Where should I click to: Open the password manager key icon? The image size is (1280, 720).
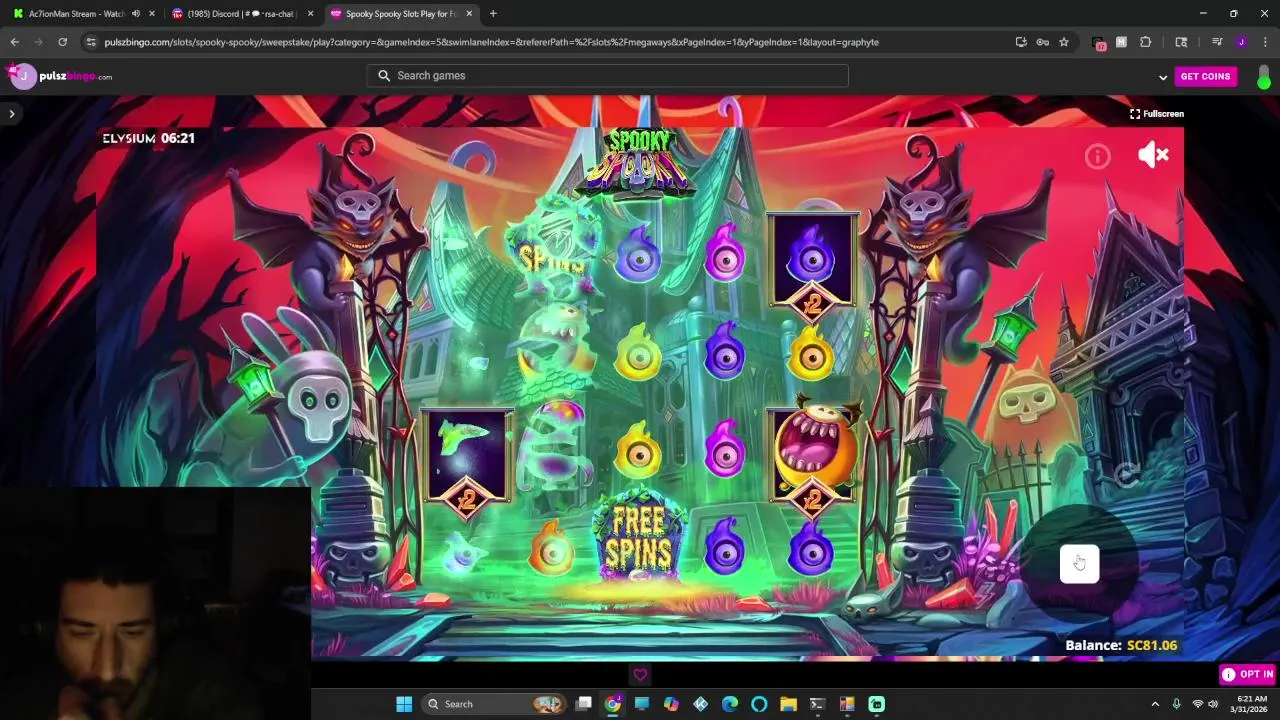1042,42
